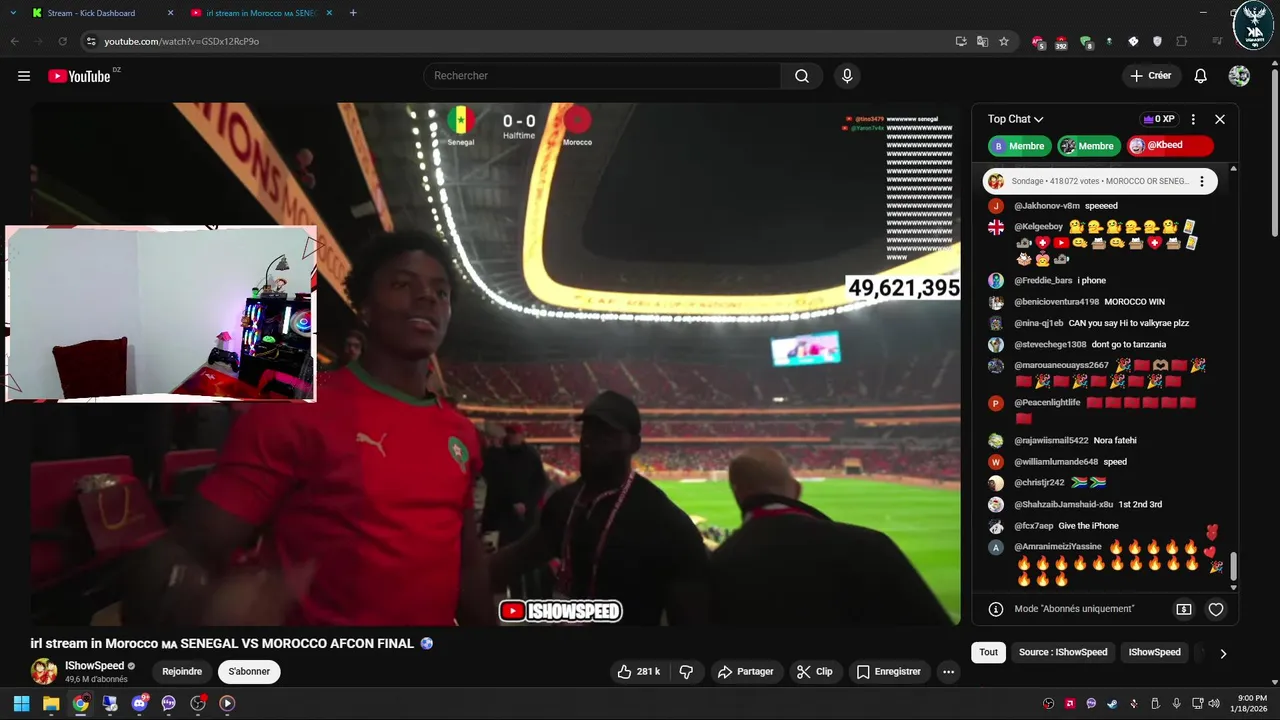
Task: Select the Tout filter chip
Action: tap(988, 652)
